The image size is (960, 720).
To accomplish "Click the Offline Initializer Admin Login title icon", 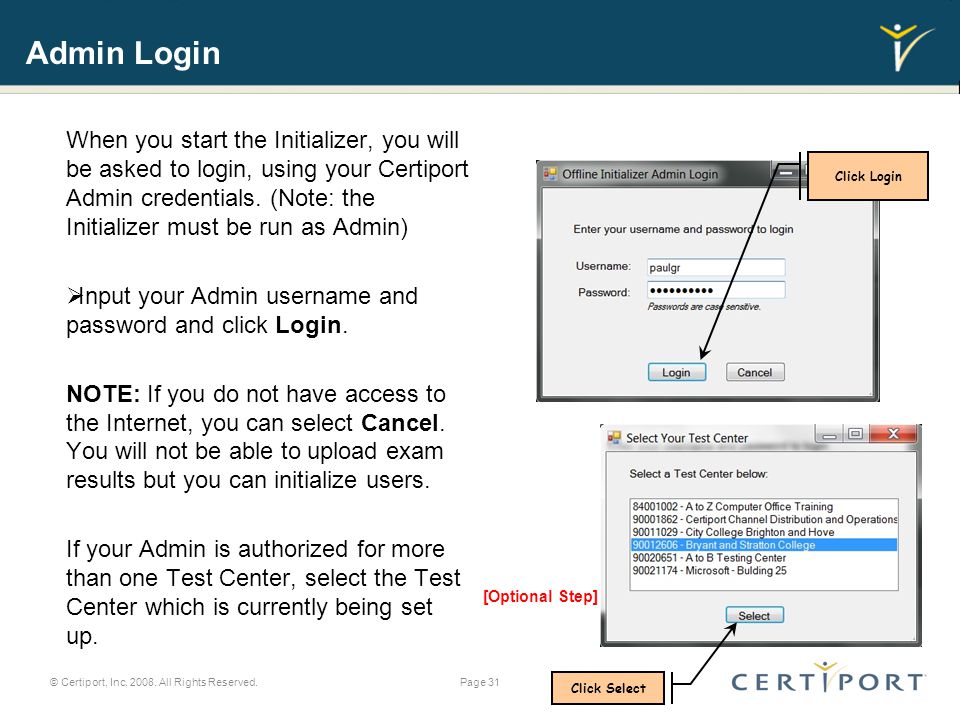I will pos(550,174).
